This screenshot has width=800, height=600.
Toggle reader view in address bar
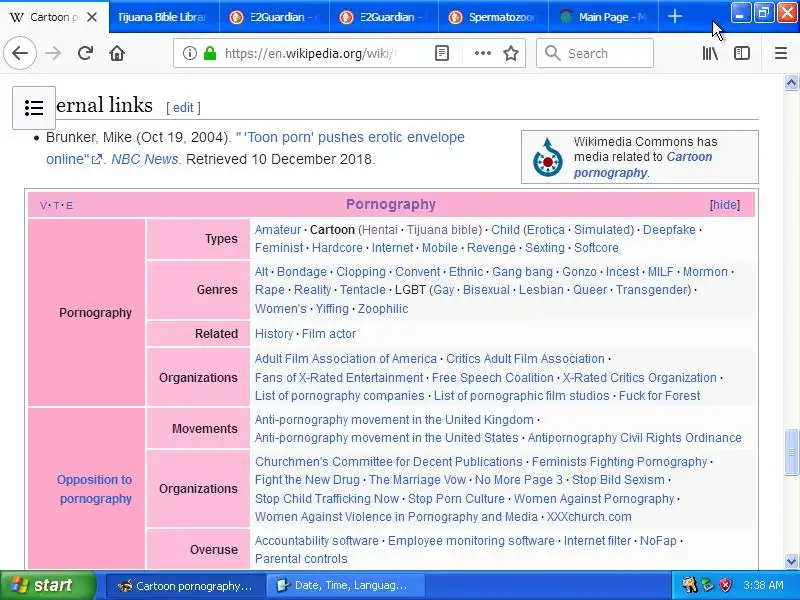pos(442,53)
